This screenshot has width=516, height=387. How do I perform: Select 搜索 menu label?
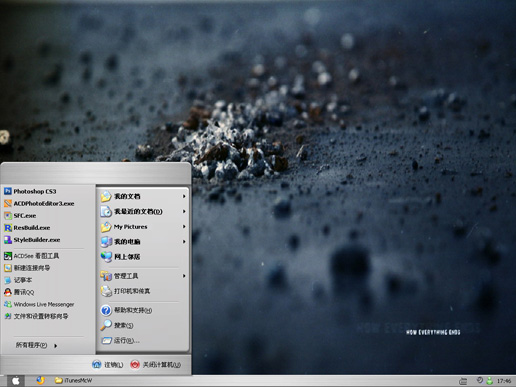(124, 325)
